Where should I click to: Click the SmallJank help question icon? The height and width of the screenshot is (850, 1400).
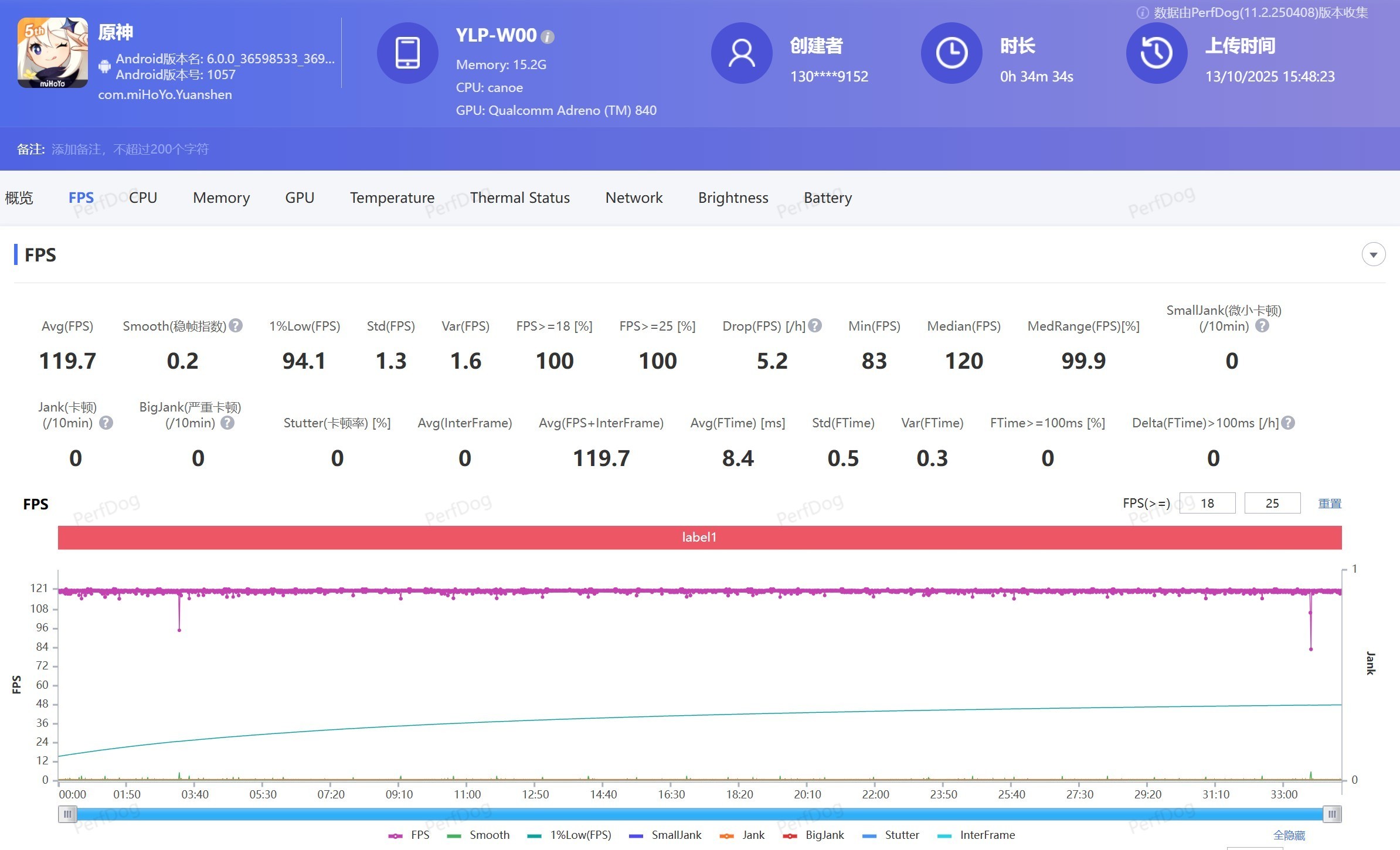[x=1262, y=326]
